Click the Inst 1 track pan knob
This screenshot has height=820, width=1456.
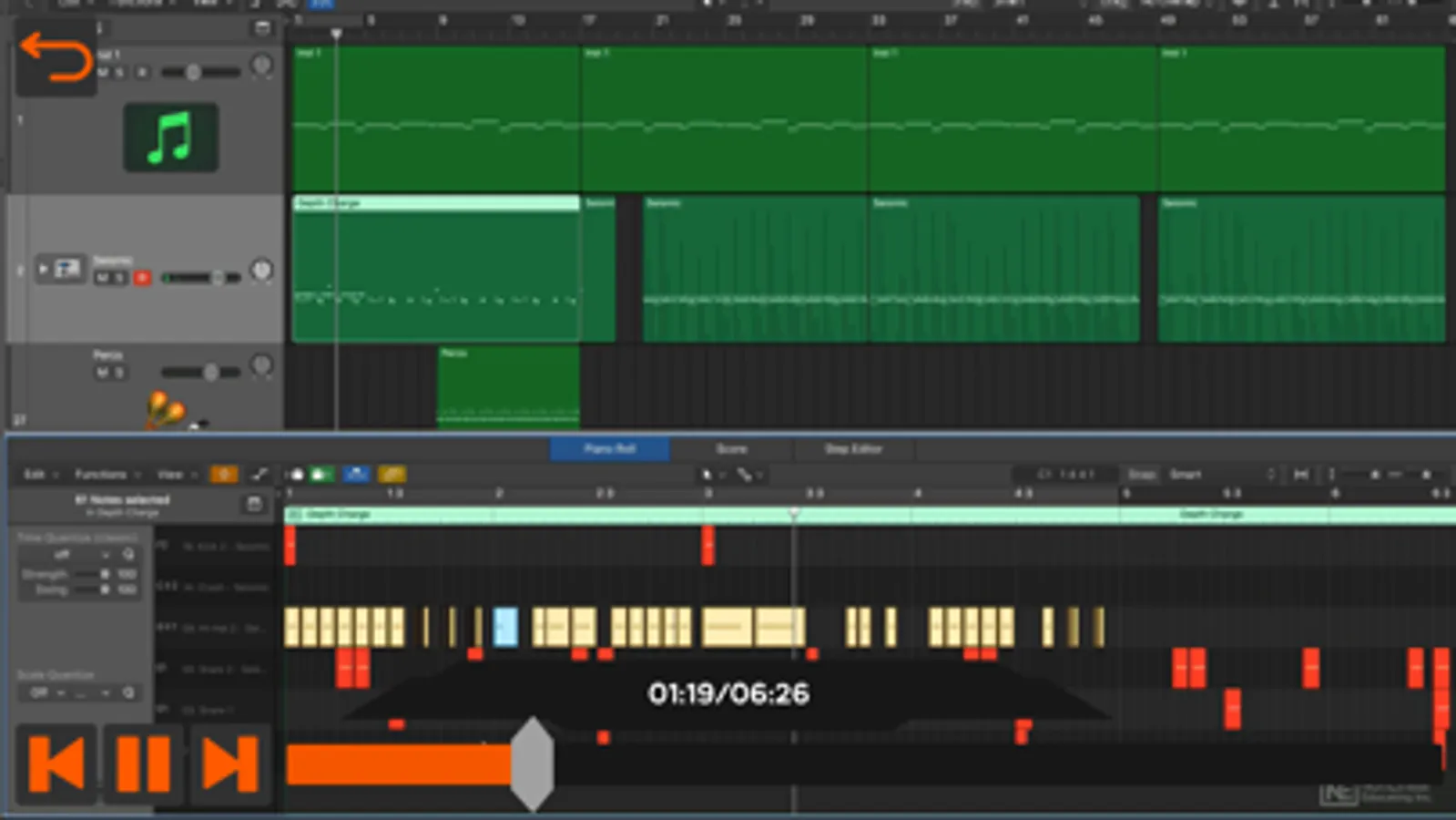click(261, 66)
